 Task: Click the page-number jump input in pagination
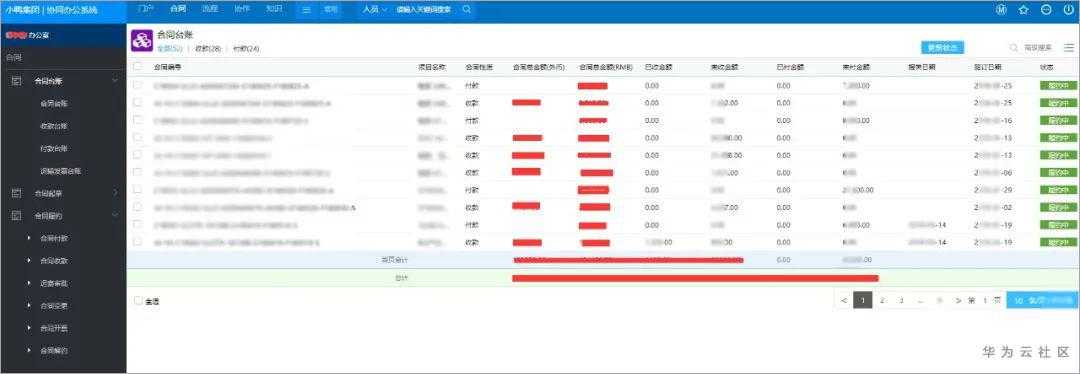click(985, 300)
